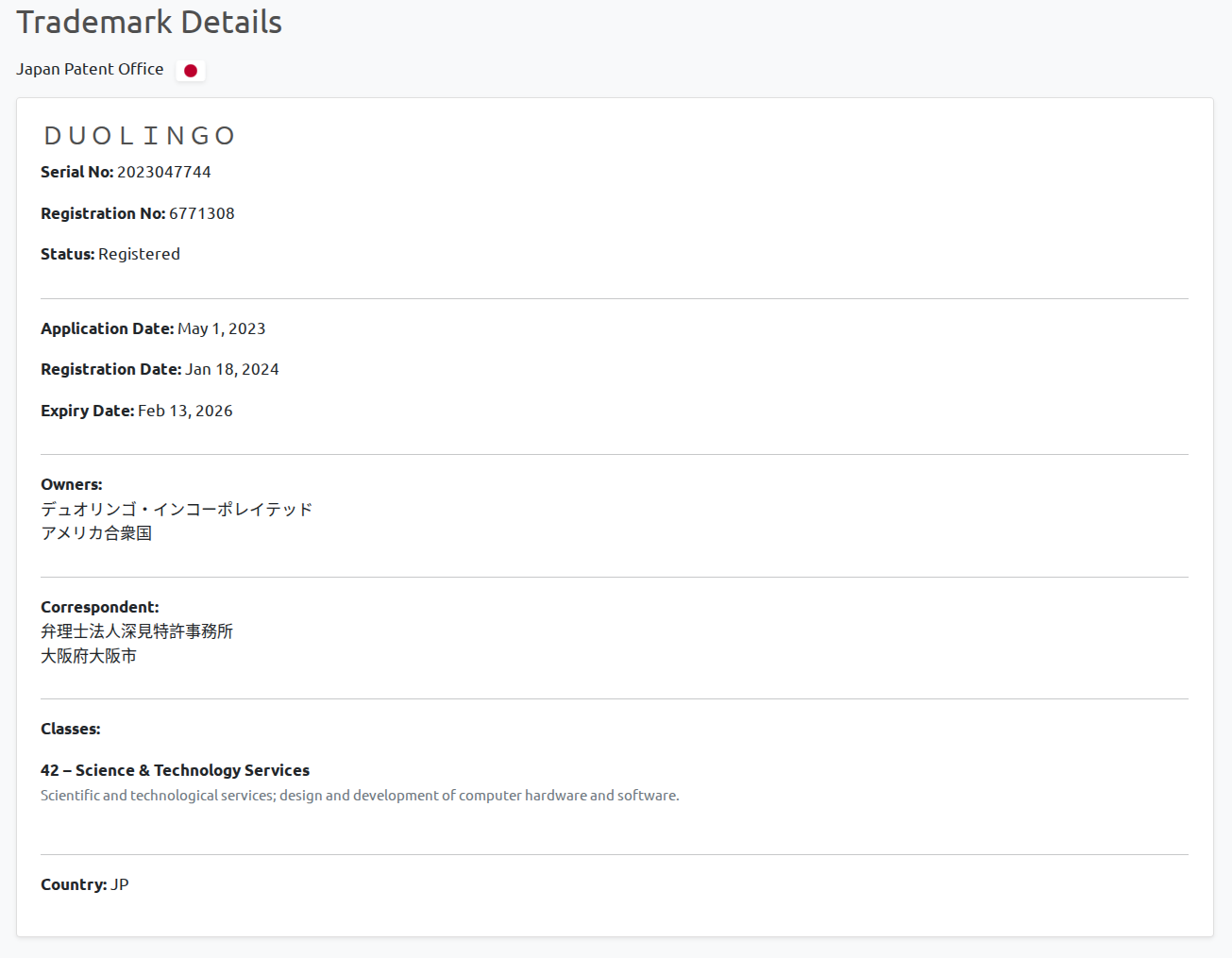Click the Classes section label

[x=71, y=729]
